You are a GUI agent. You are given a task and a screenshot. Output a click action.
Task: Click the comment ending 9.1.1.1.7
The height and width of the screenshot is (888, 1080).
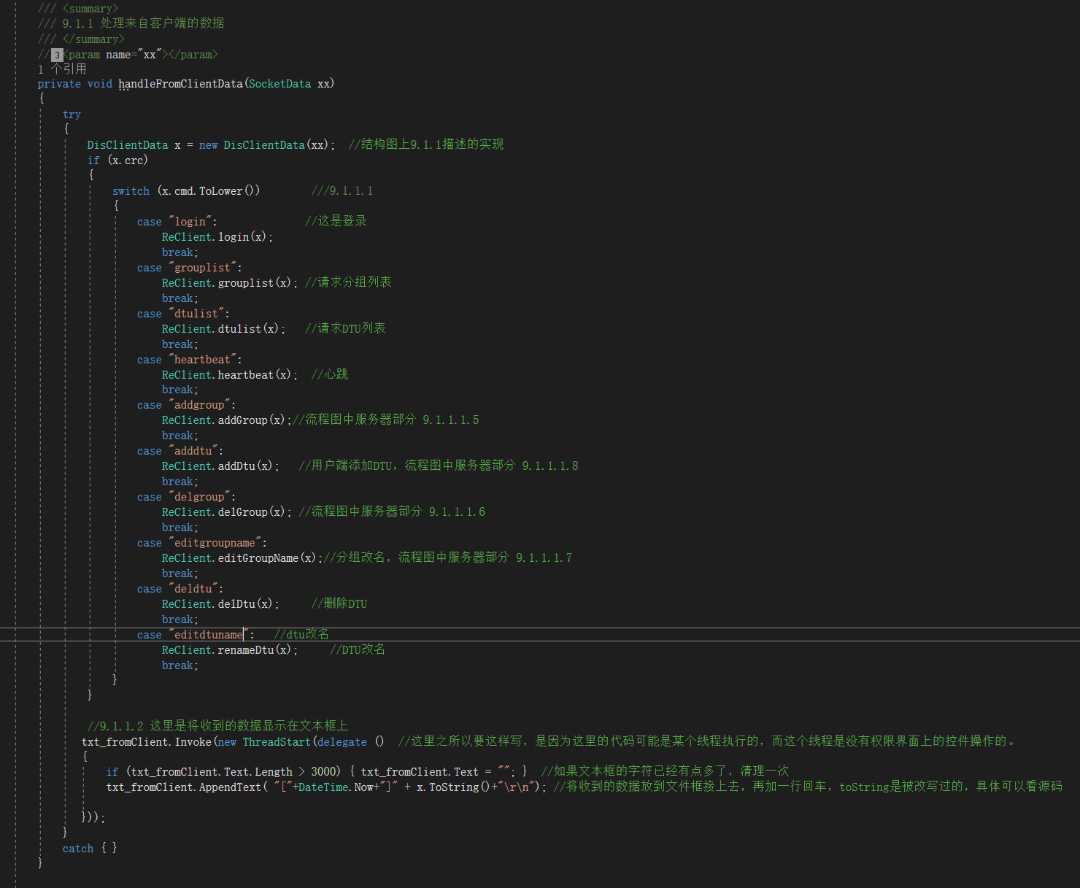pyautogui.click(x=448, y=557)
